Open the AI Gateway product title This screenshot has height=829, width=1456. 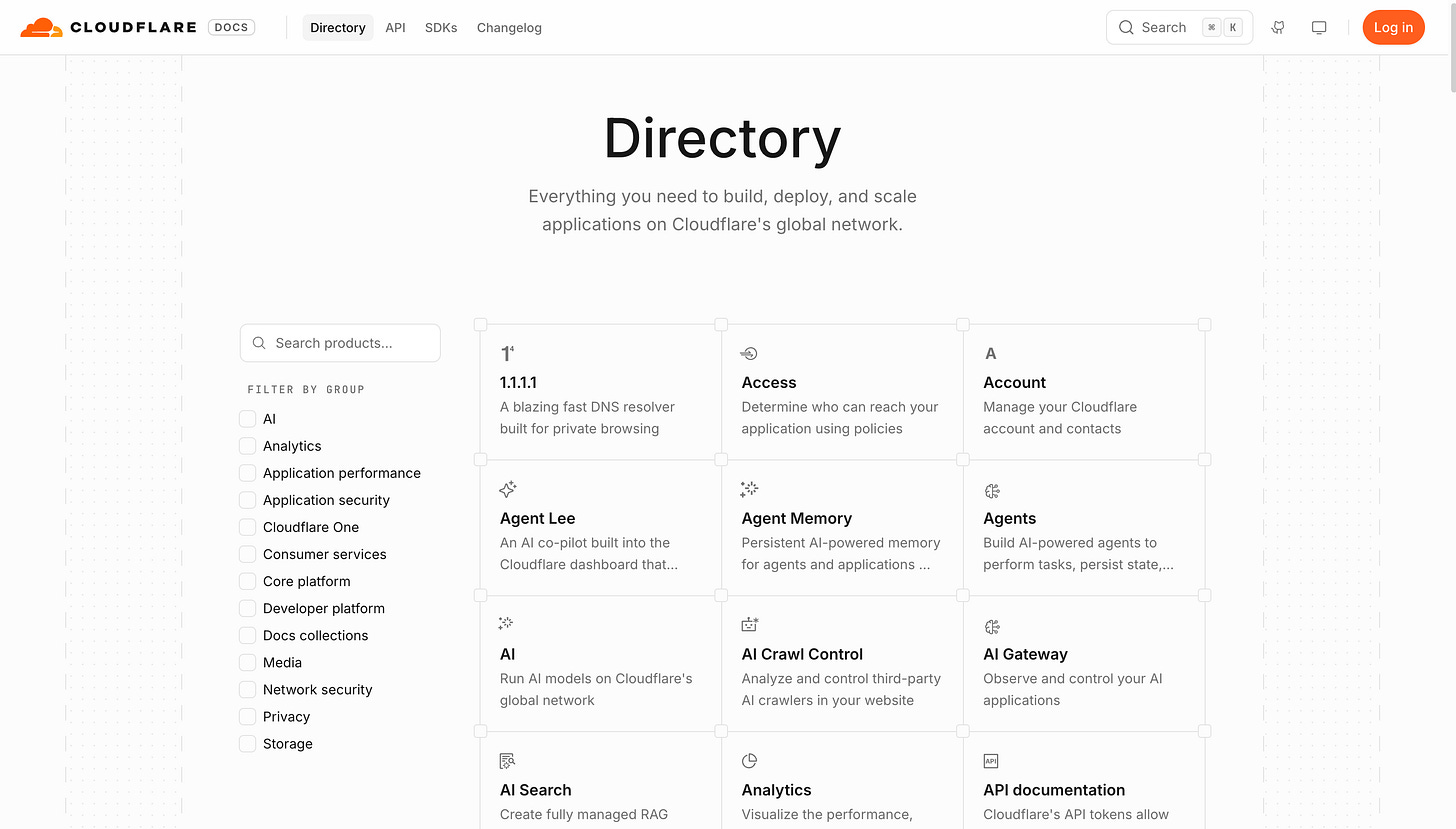click(x=1025, y=654)
